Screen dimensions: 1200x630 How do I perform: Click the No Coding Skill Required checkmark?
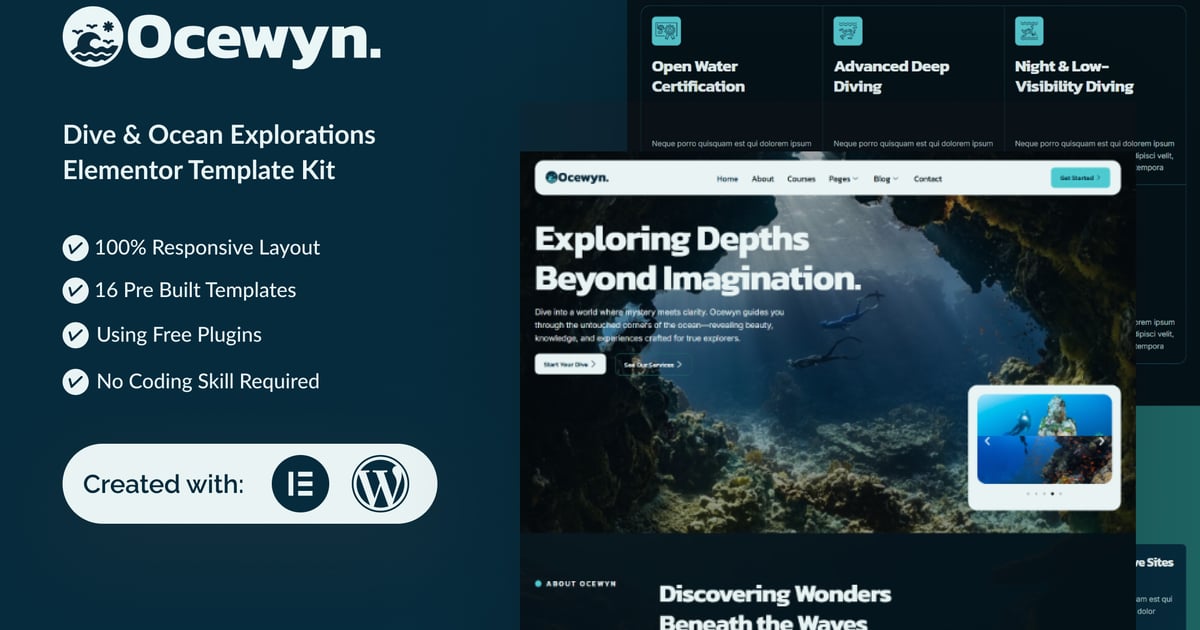[x=75, y=381]
